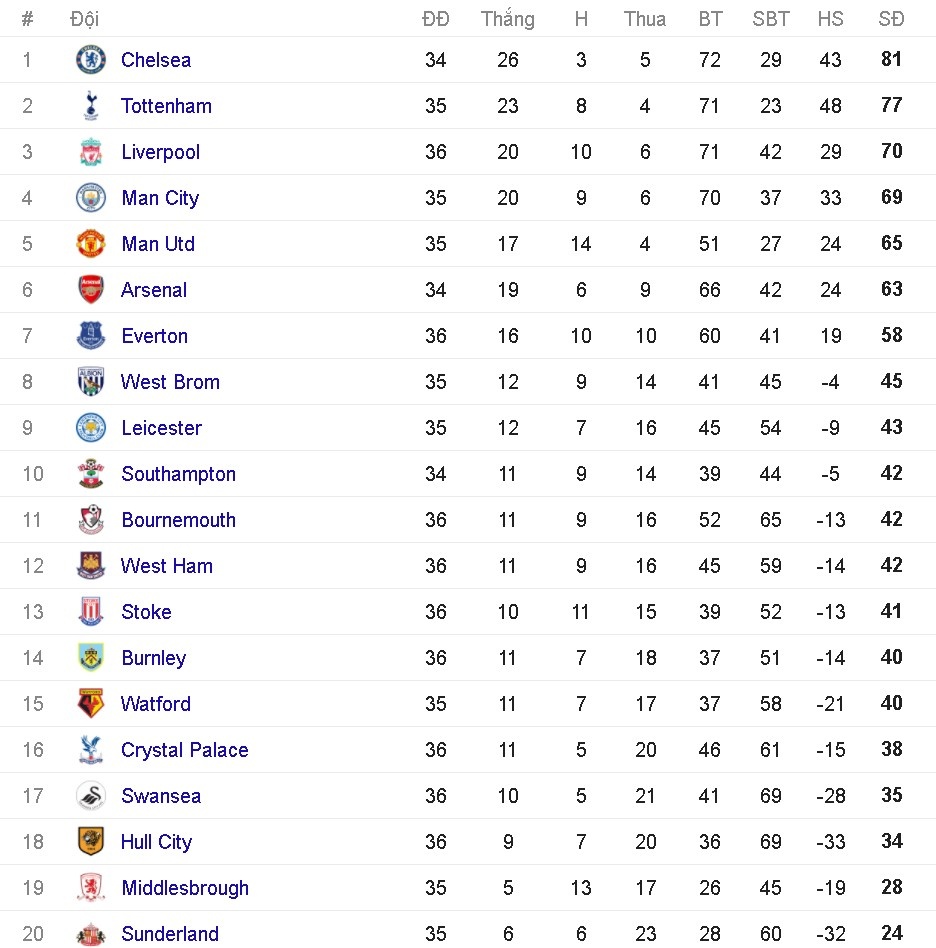Click the Arsenal club crest icon

91,290
